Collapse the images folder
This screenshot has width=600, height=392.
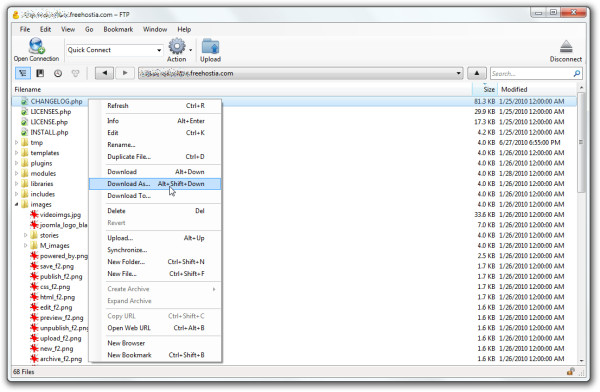click(16, 204)
